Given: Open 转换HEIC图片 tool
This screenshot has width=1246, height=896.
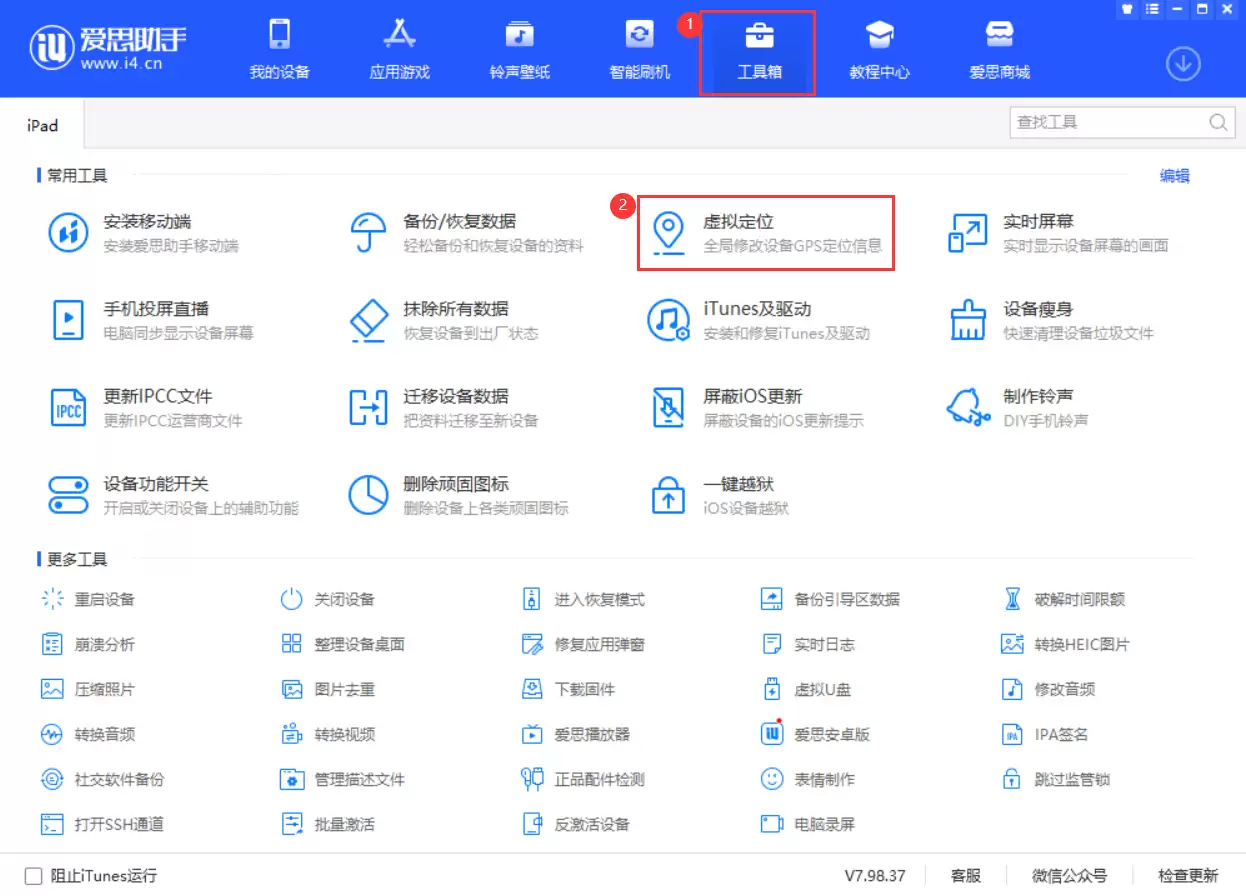Looking at the screenshot, I should (x=1065, y=644).
